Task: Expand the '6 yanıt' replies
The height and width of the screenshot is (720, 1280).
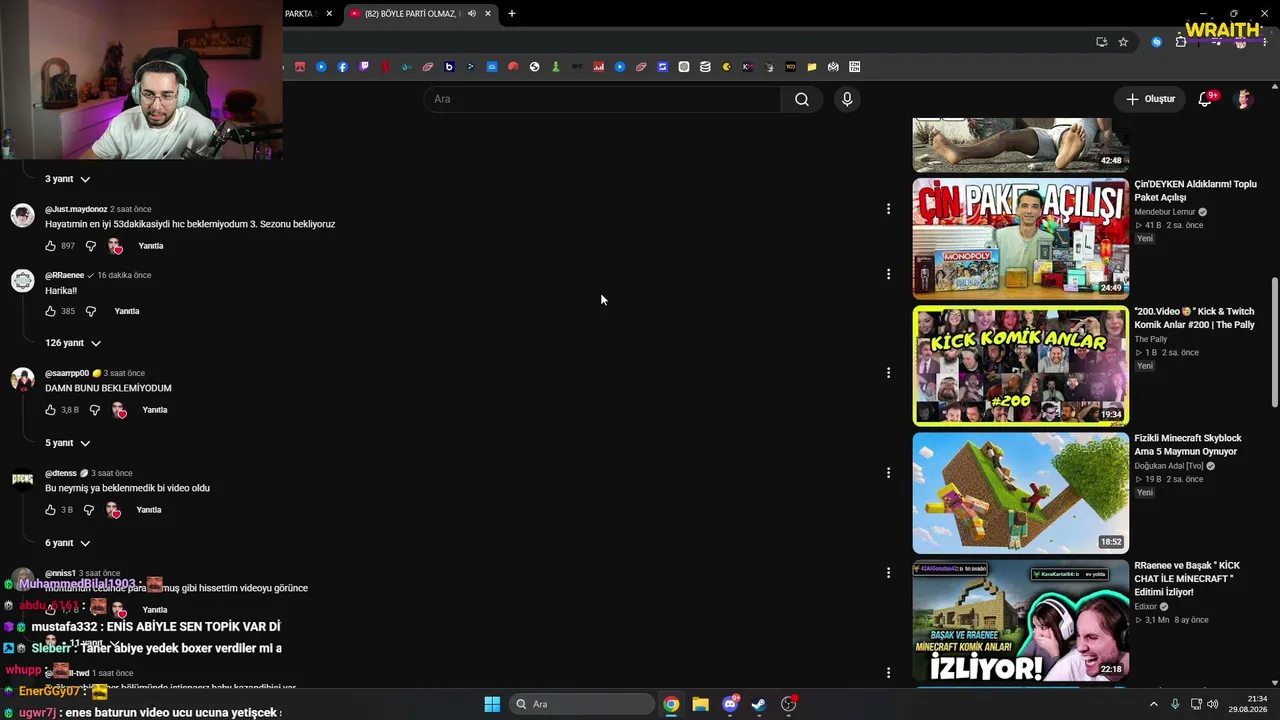Action: [67, 543]
